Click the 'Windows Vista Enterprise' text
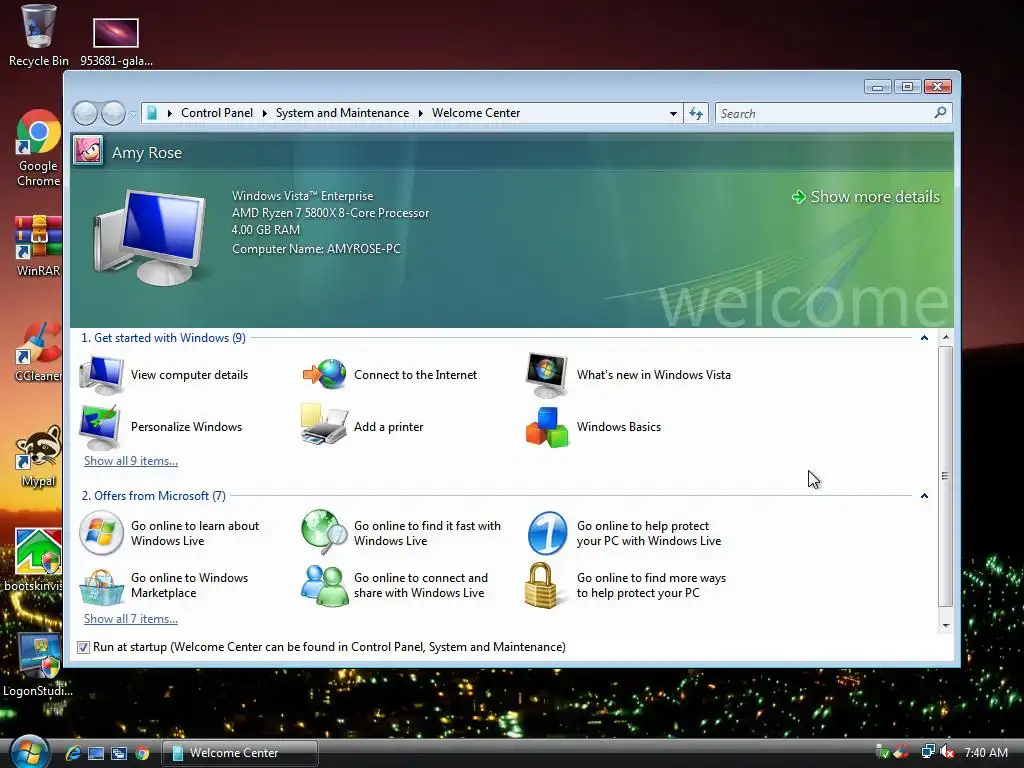This screenshot has height=768, width=1024. pyautogui.click(x=302, y=196)
